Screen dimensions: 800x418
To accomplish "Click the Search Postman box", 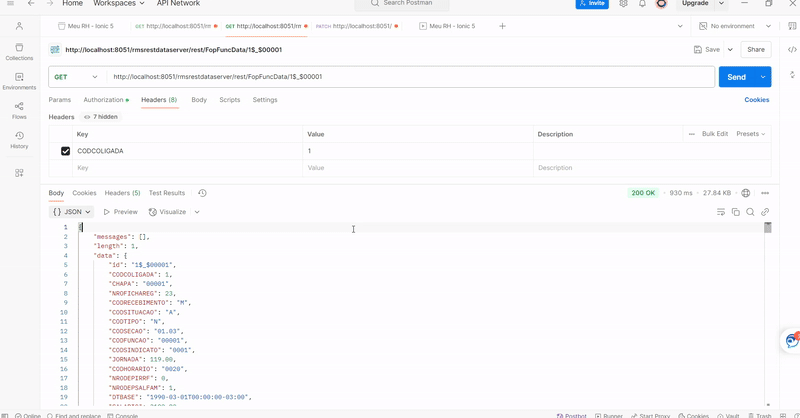I will coord(402,4).
